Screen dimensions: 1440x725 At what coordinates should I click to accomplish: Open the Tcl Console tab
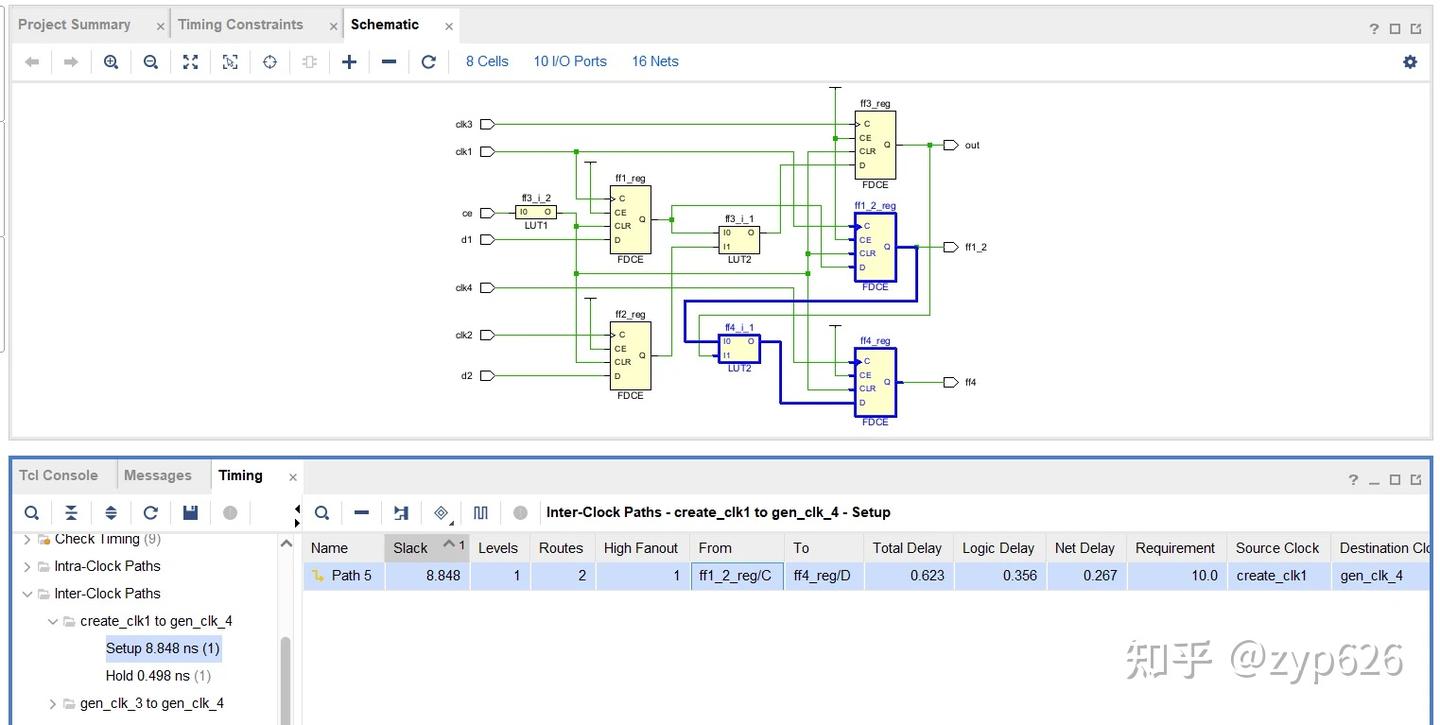tap(58, 476)
